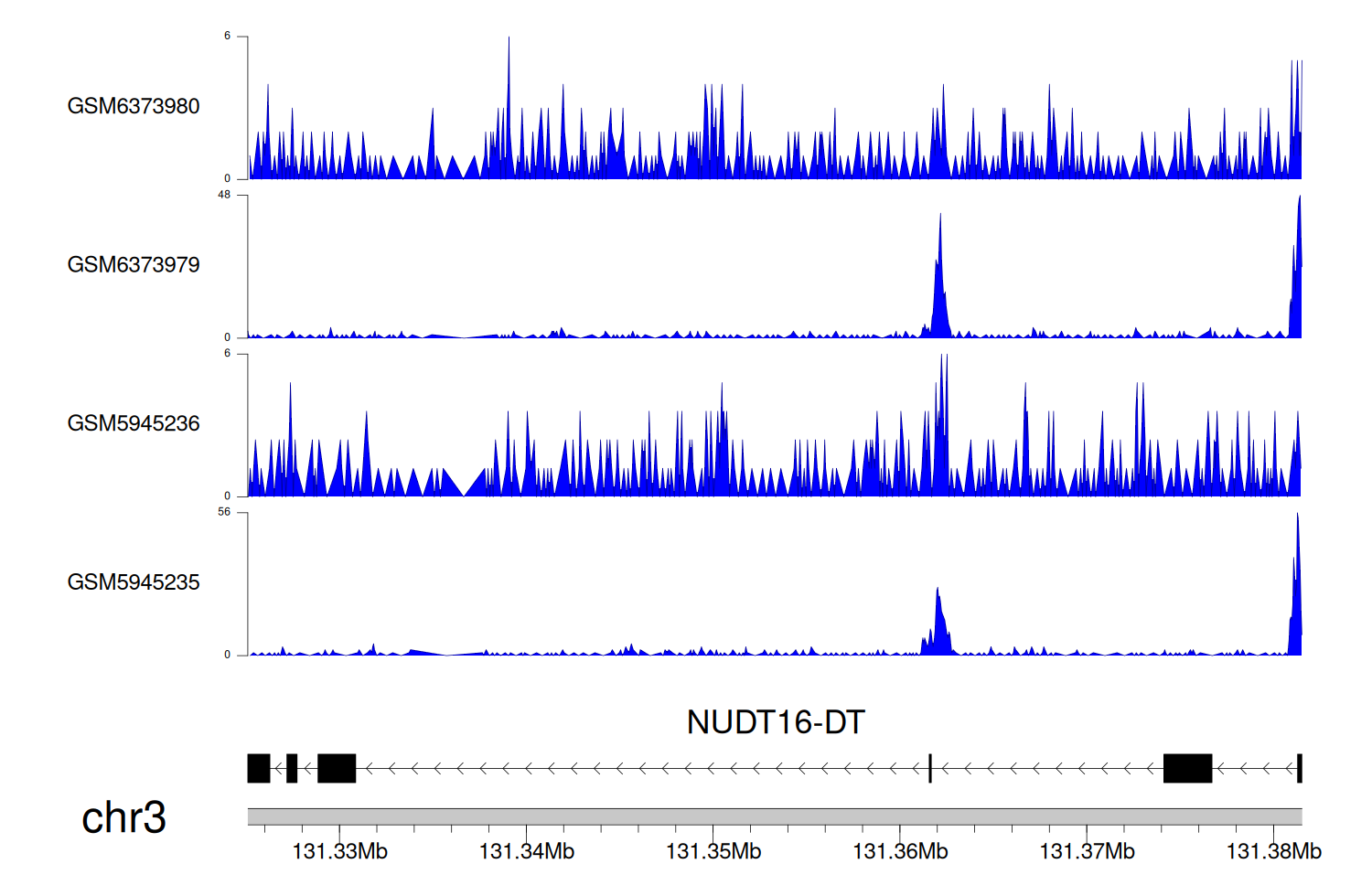Screen dimensions: 1372x896
Task: Select the 131.34Mb axis tick label
Action: 526,852
